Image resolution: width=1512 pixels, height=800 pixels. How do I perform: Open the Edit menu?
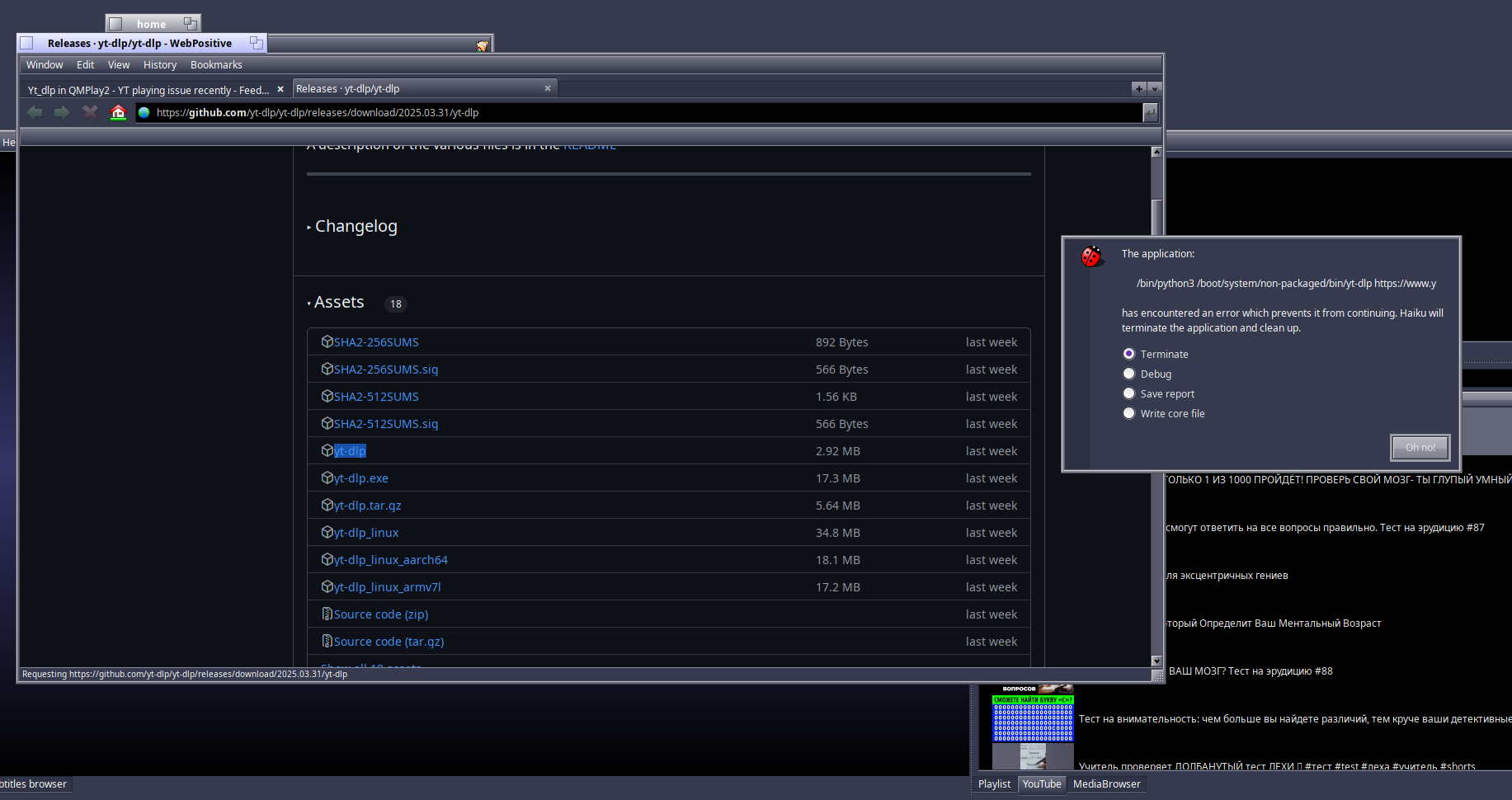click(85, 64)
